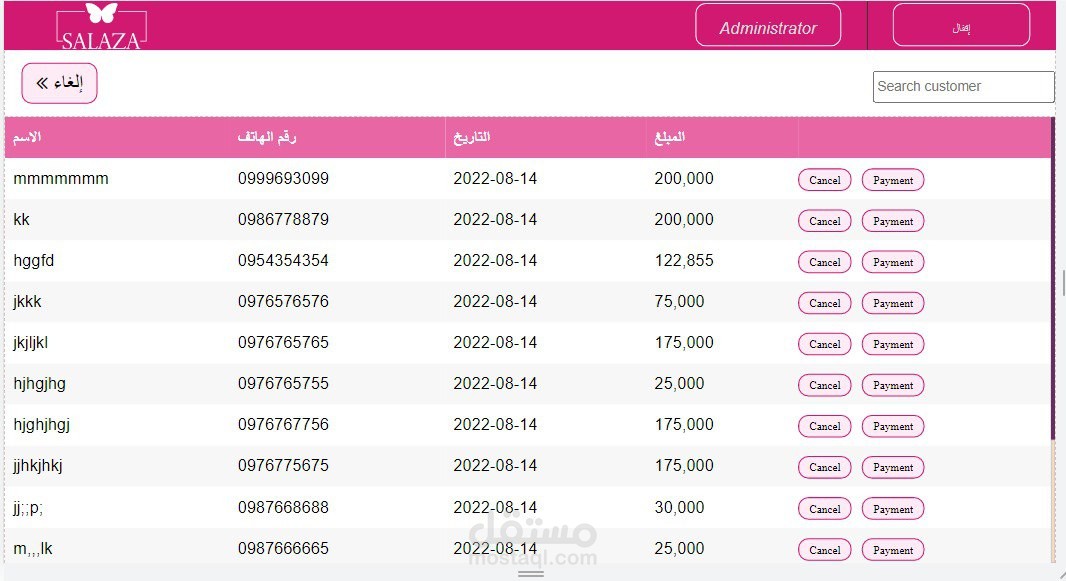
Task: Cancel the m,,,lk customer entry
Action: 825,550
